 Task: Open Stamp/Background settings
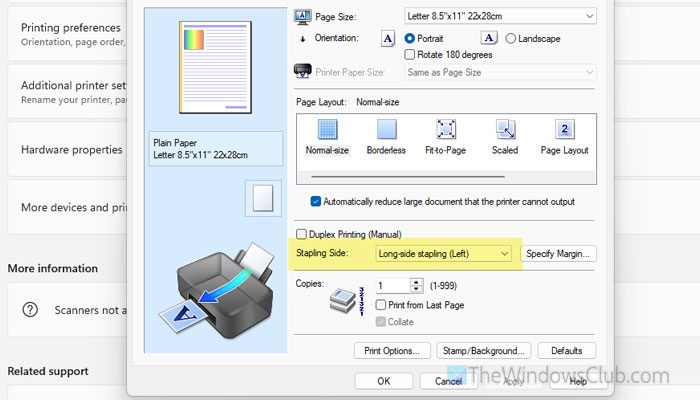tap(483, 351)
